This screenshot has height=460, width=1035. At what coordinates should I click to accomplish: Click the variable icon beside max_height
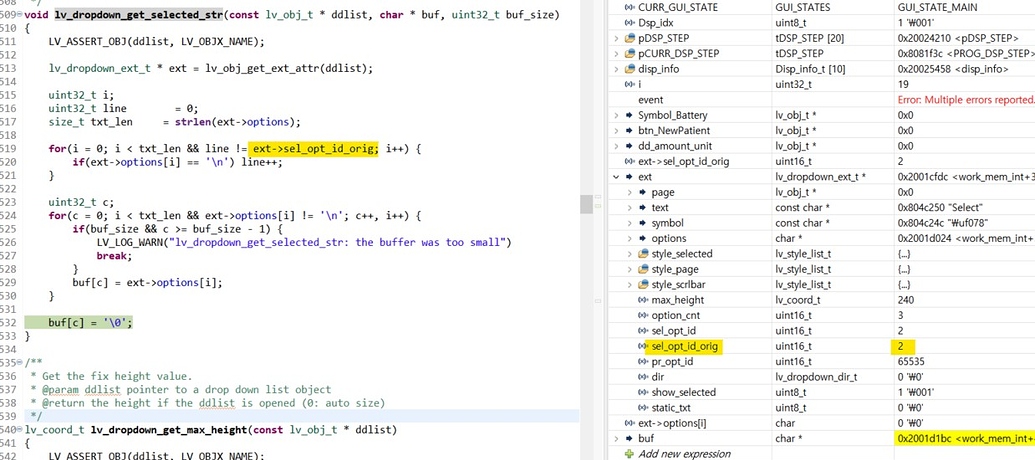coord(643,300)
